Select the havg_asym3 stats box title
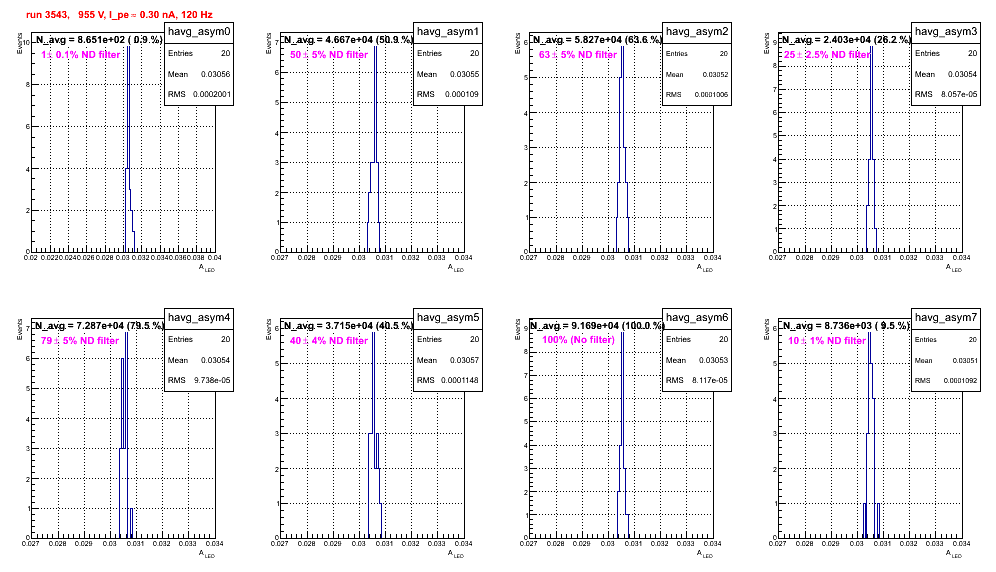Screen dimensions: 996x572 click(x=946, y=31)
